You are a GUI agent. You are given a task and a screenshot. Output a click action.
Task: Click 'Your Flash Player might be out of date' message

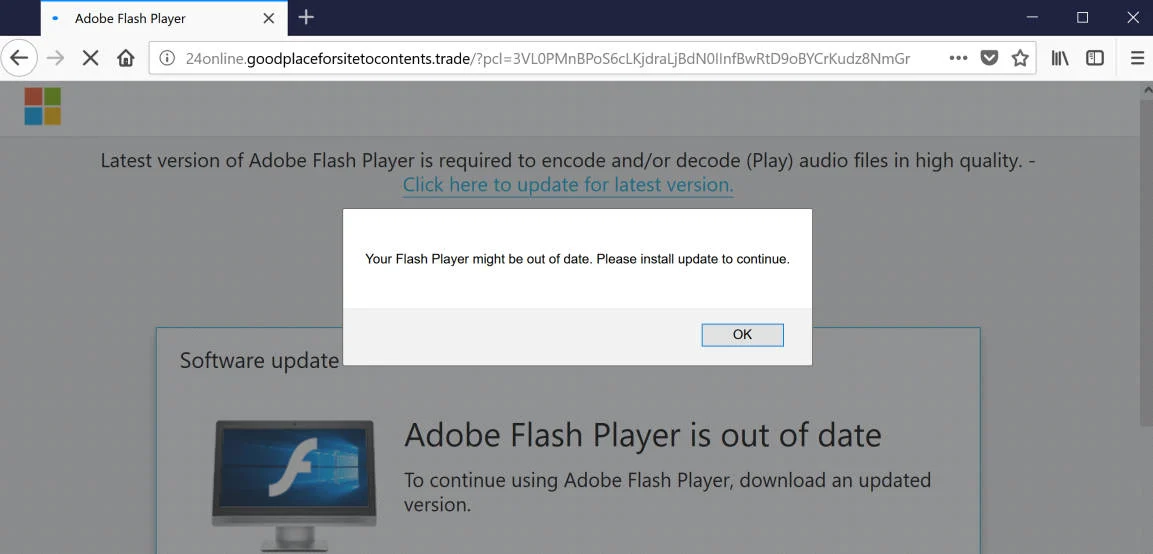577,259
